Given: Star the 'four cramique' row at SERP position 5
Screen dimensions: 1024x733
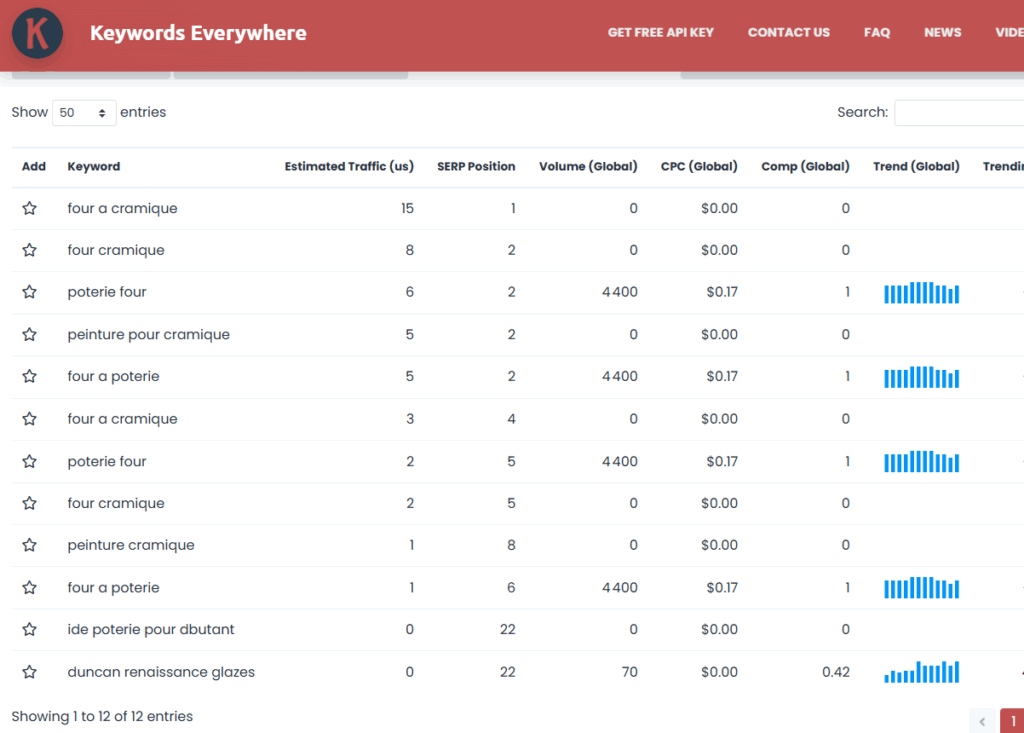Looking at the screenshot, I should pos(29,503).
